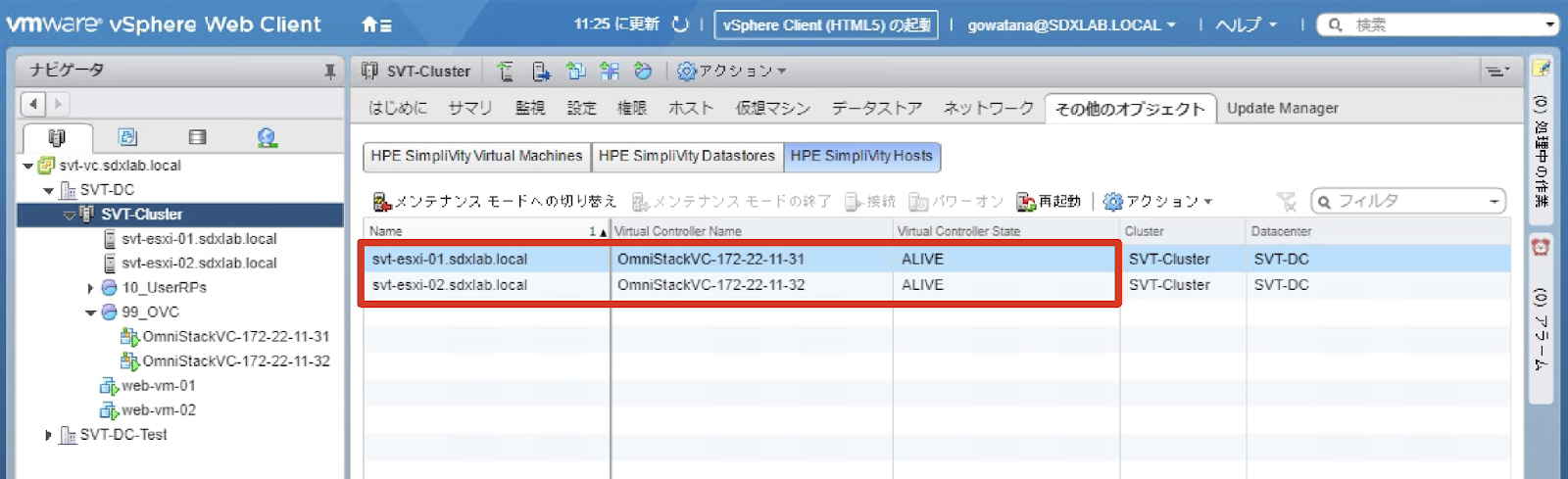Click the refresh icon next to update time
This screenshot has height=479, width=1568.
pos(680,24)
